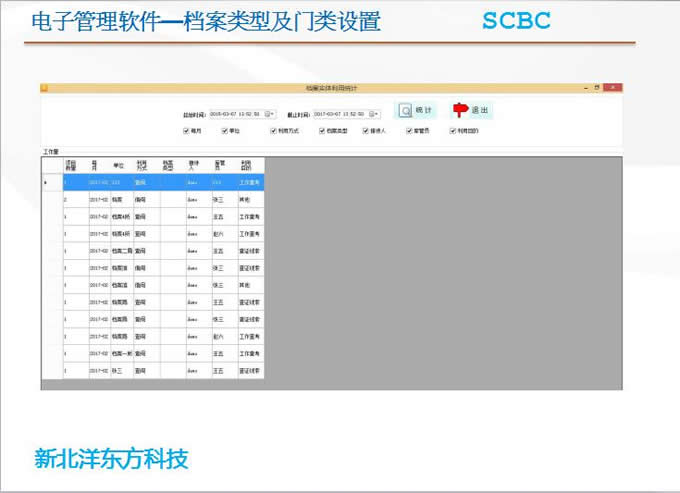Expand the 起始时间 date dropdown
680x493 pixels.
click(x=274, y=114)
